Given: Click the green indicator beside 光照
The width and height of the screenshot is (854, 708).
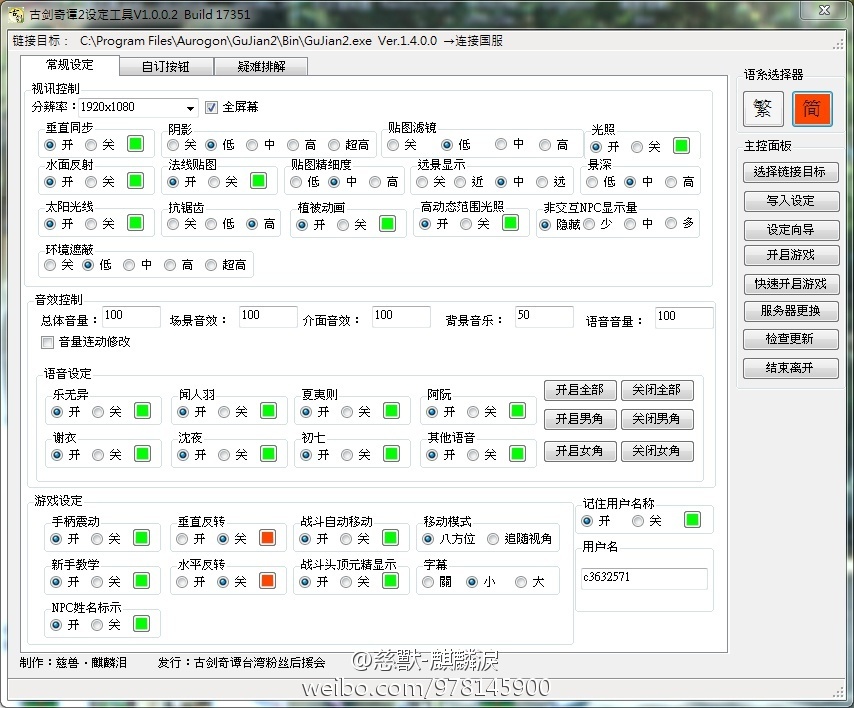Looking at the screenshot, I should 681,146.
